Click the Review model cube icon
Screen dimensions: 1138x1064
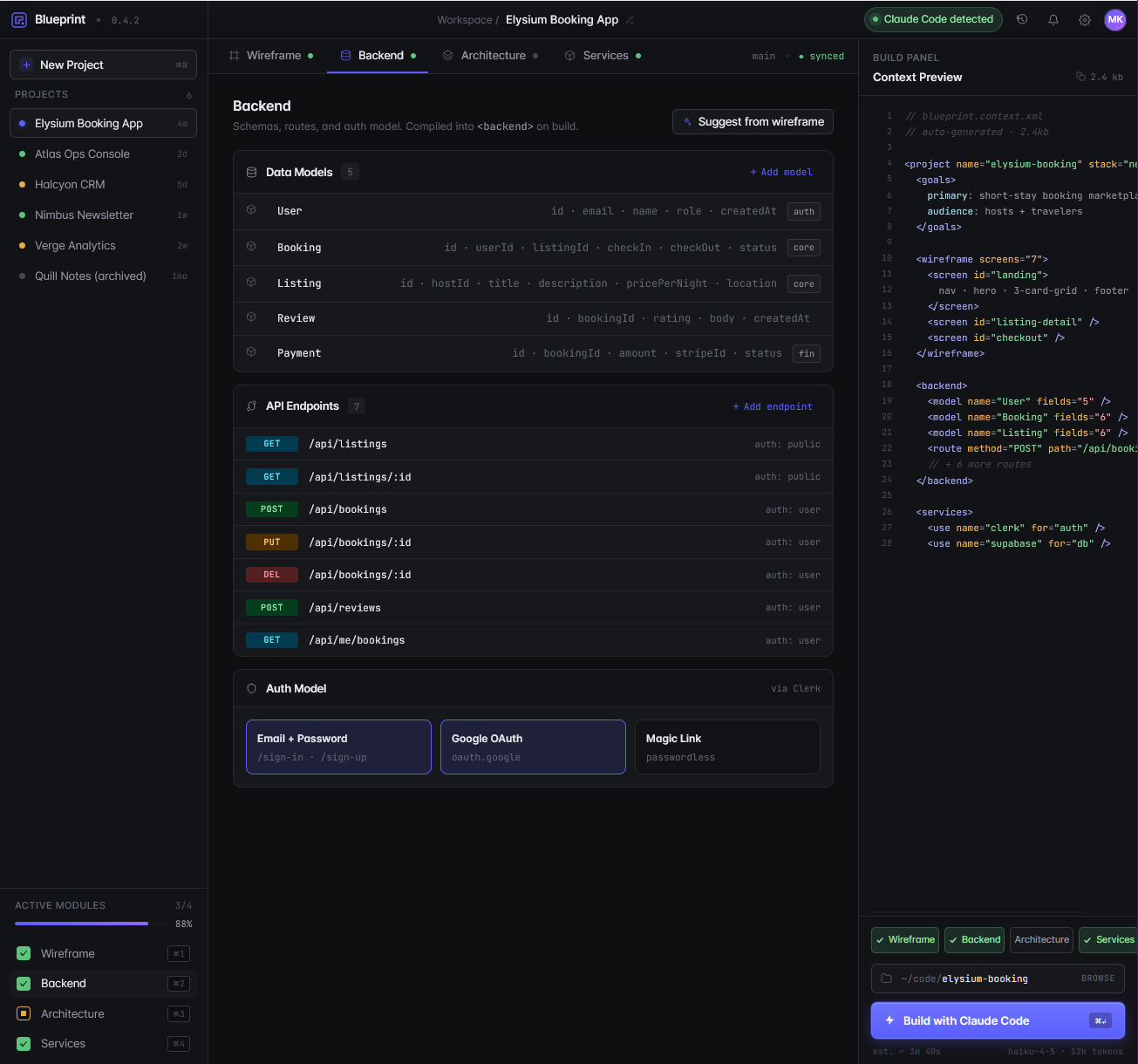(x=251, y=317)
